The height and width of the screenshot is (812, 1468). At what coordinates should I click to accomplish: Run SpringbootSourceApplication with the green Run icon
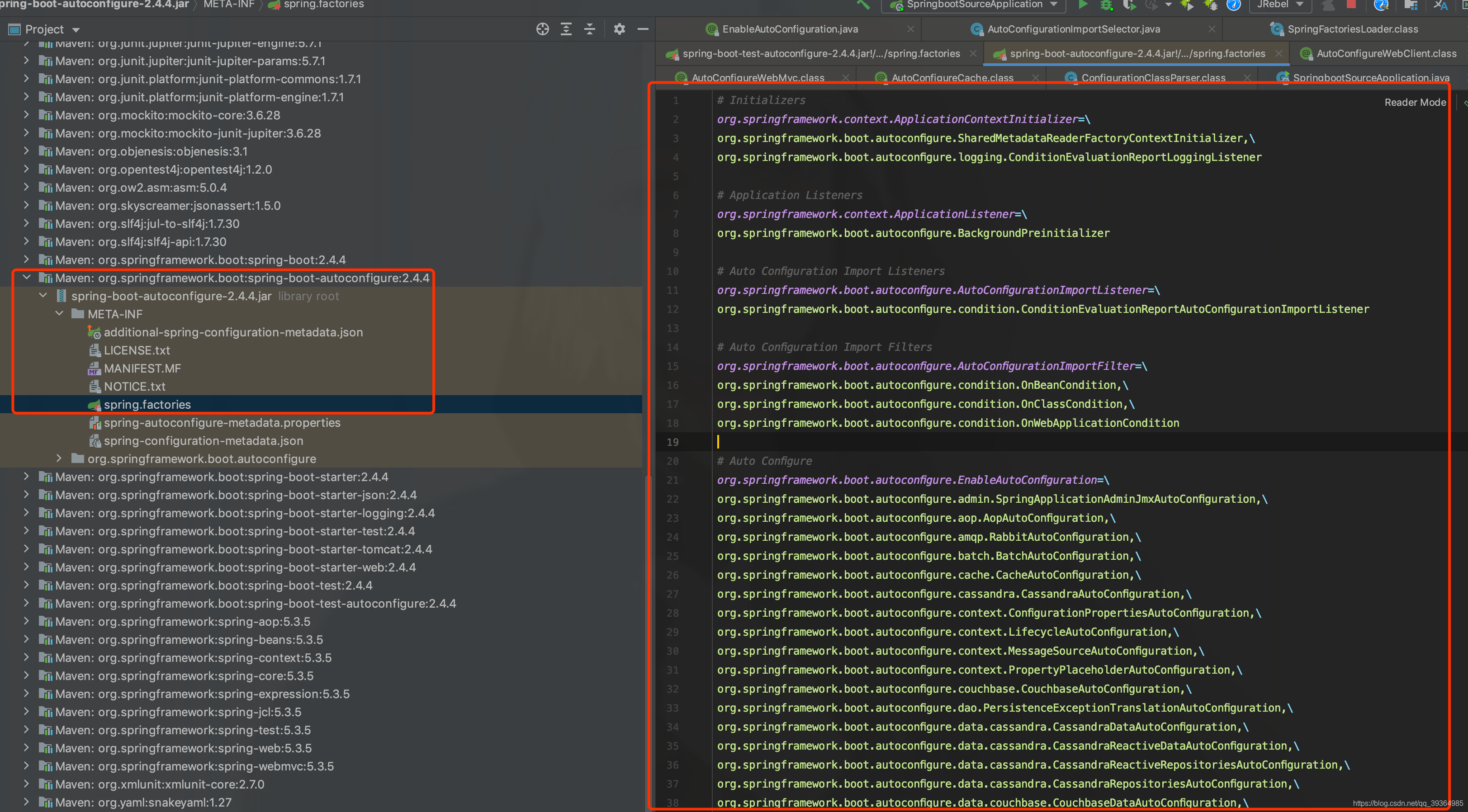click(x=1082, y=5)
